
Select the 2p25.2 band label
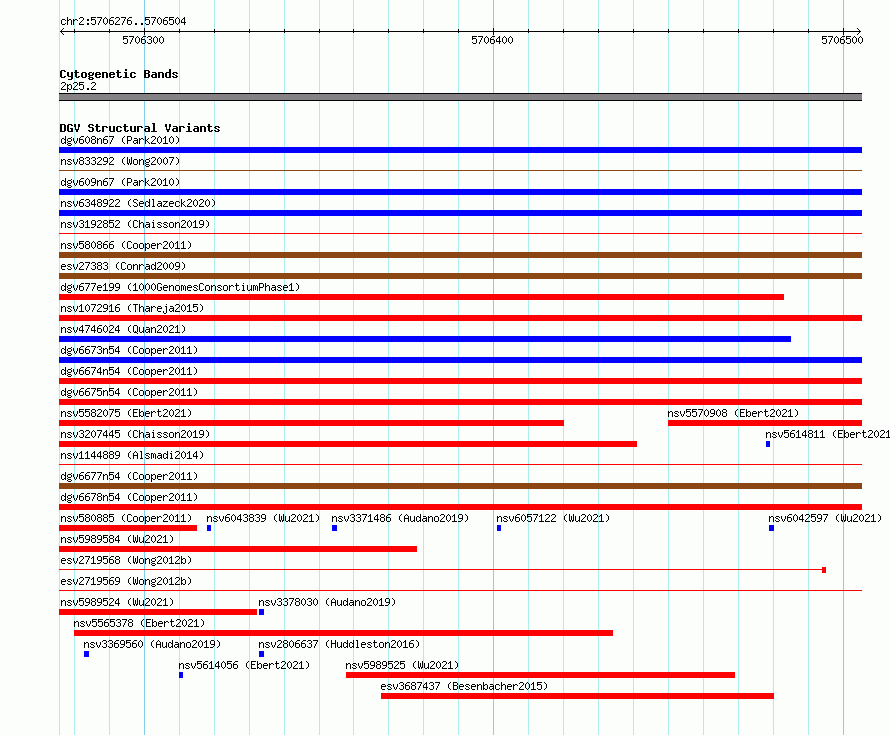(78, 86)
